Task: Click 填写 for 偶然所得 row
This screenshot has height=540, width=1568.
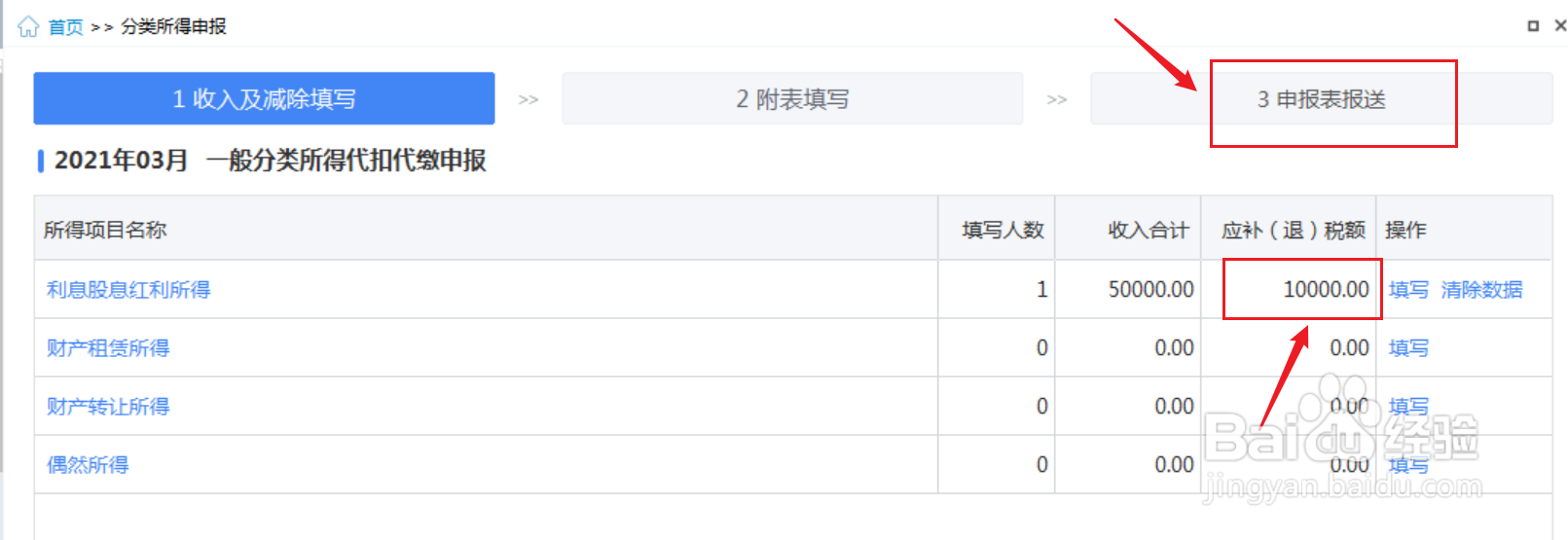Action: [x=1408, y=464]
